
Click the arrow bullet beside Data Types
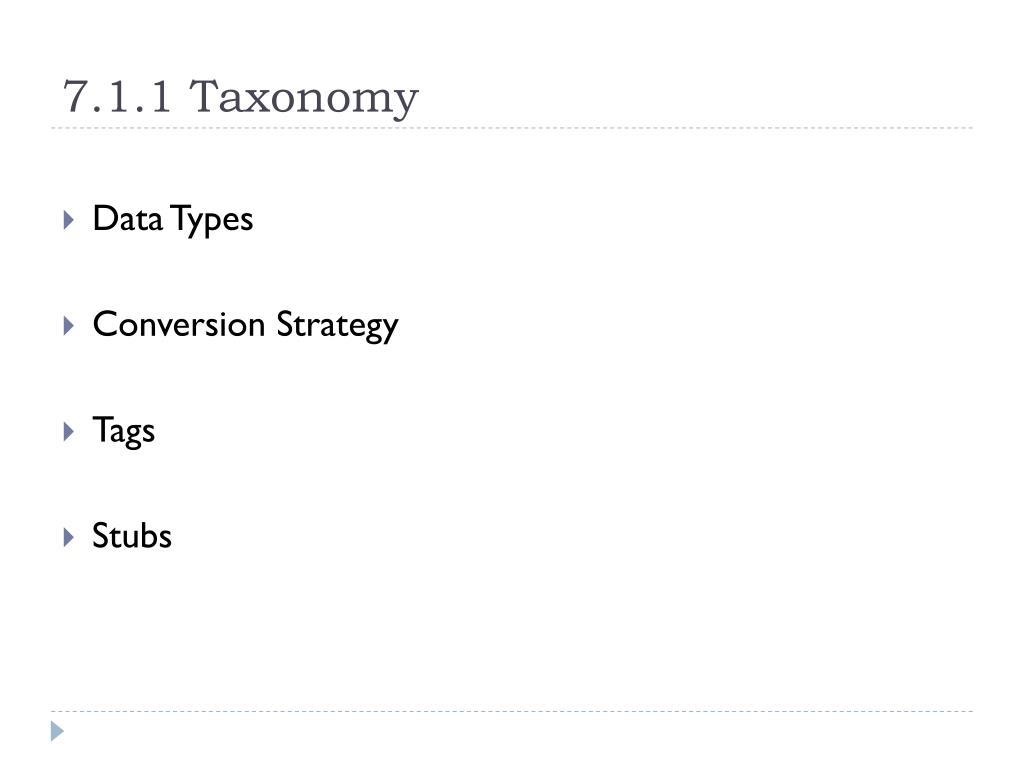coord(69,220)
